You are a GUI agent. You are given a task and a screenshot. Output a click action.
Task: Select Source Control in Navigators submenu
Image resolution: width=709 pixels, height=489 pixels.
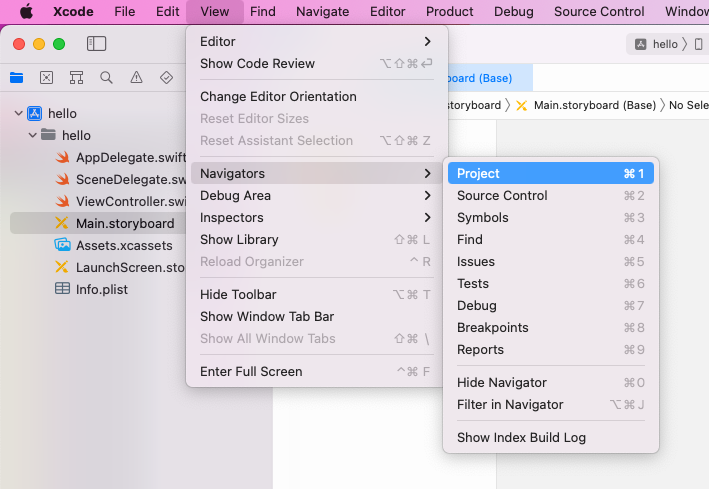tap(551, 195)
